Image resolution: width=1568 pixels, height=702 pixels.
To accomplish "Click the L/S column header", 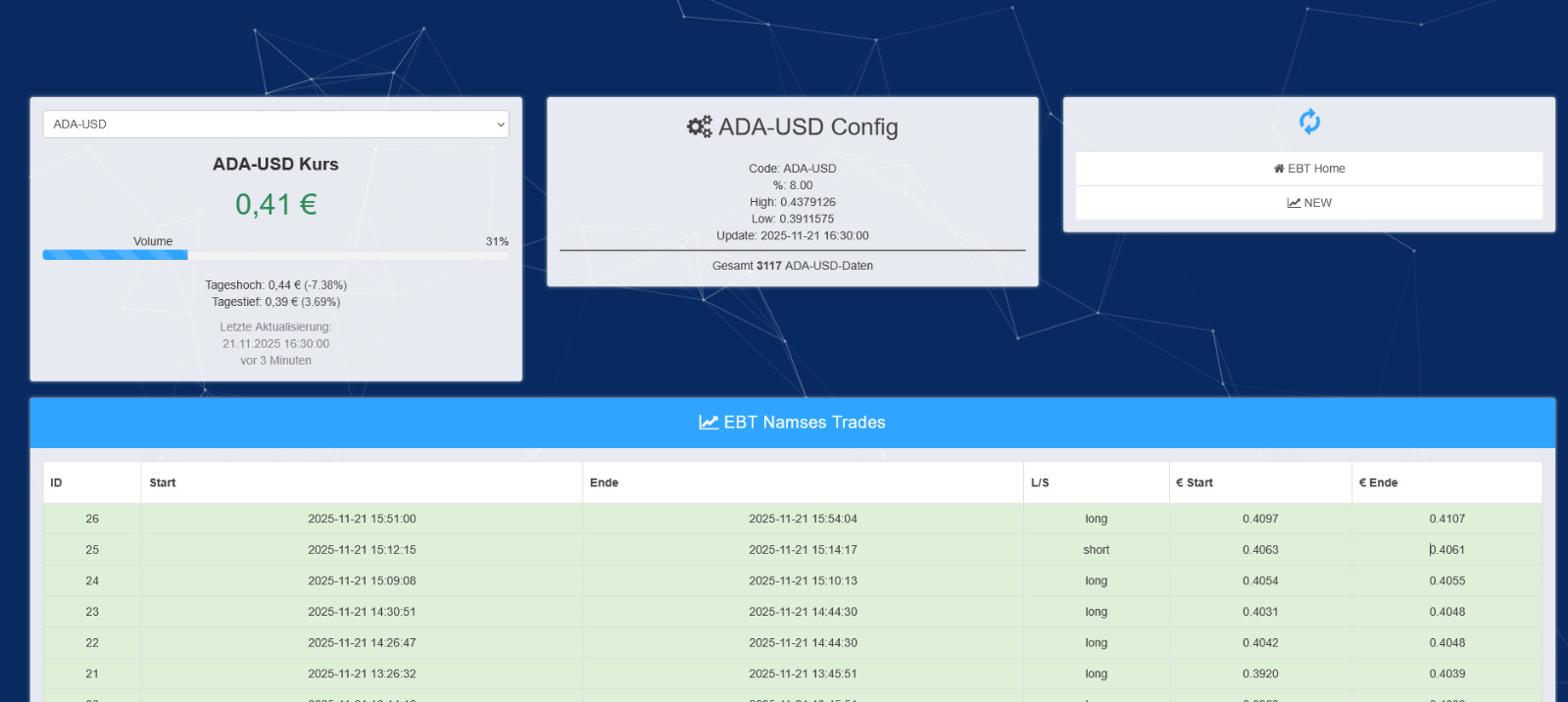I will tap(1040, 482).
